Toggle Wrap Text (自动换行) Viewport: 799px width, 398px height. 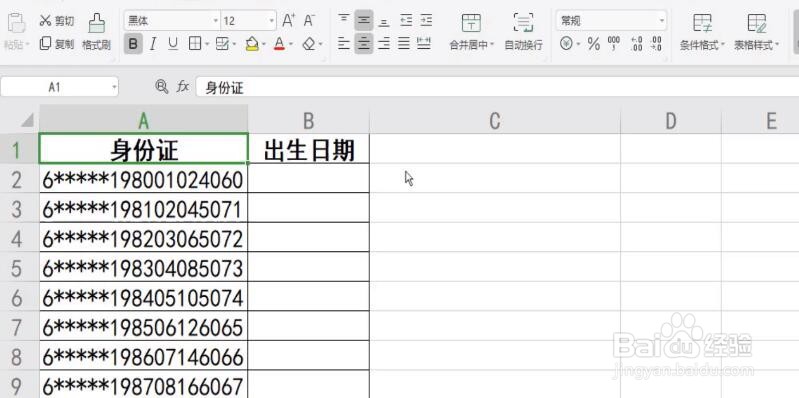click(523, 32)
